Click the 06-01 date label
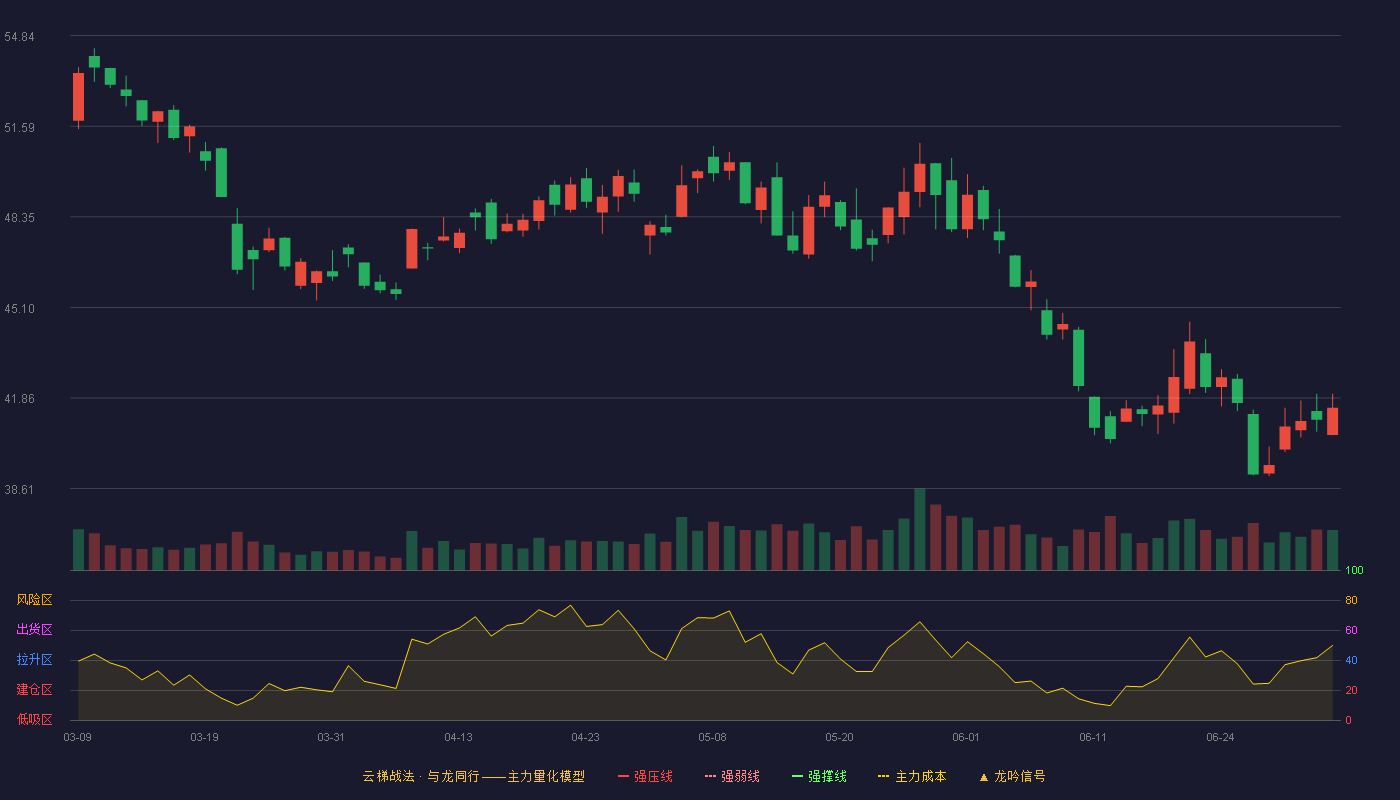The height and width of the screenshot is (800, 1400). [966, 737]
